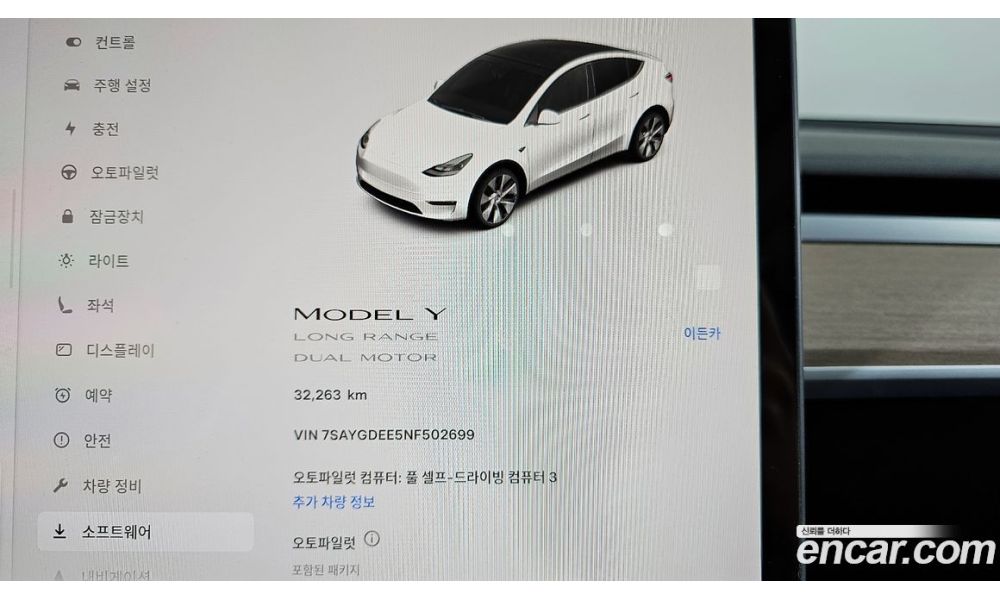Tap the steering wheel 오토파일럿 icon

[69, 172]
